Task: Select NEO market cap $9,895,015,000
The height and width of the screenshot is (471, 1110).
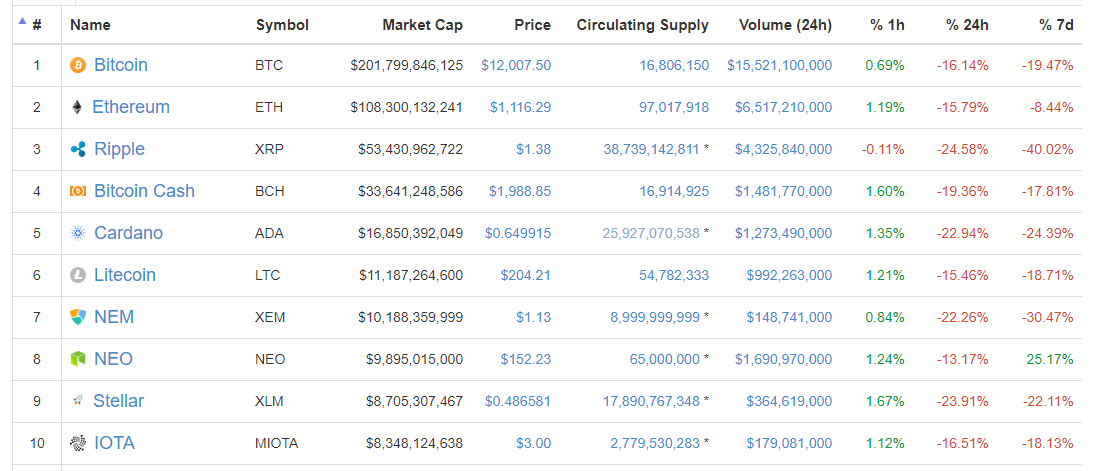Action: 414,359
